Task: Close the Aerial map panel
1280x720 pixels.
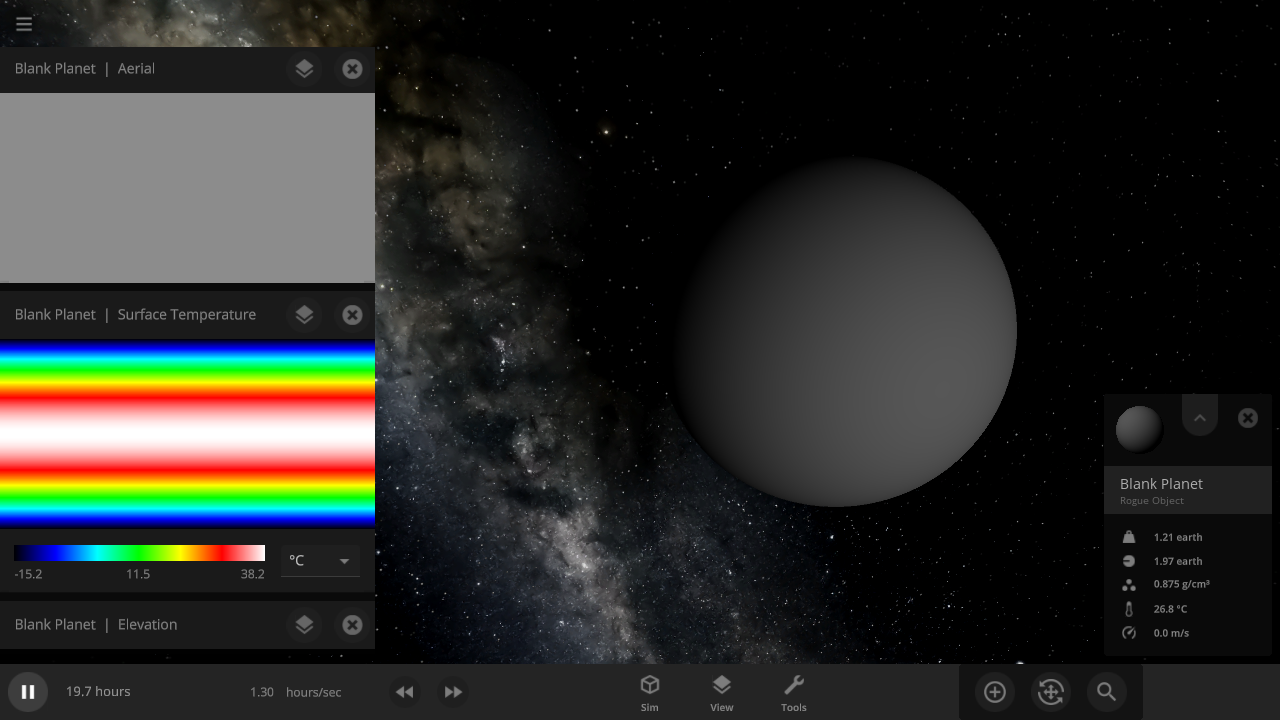Action: point(352,69)
